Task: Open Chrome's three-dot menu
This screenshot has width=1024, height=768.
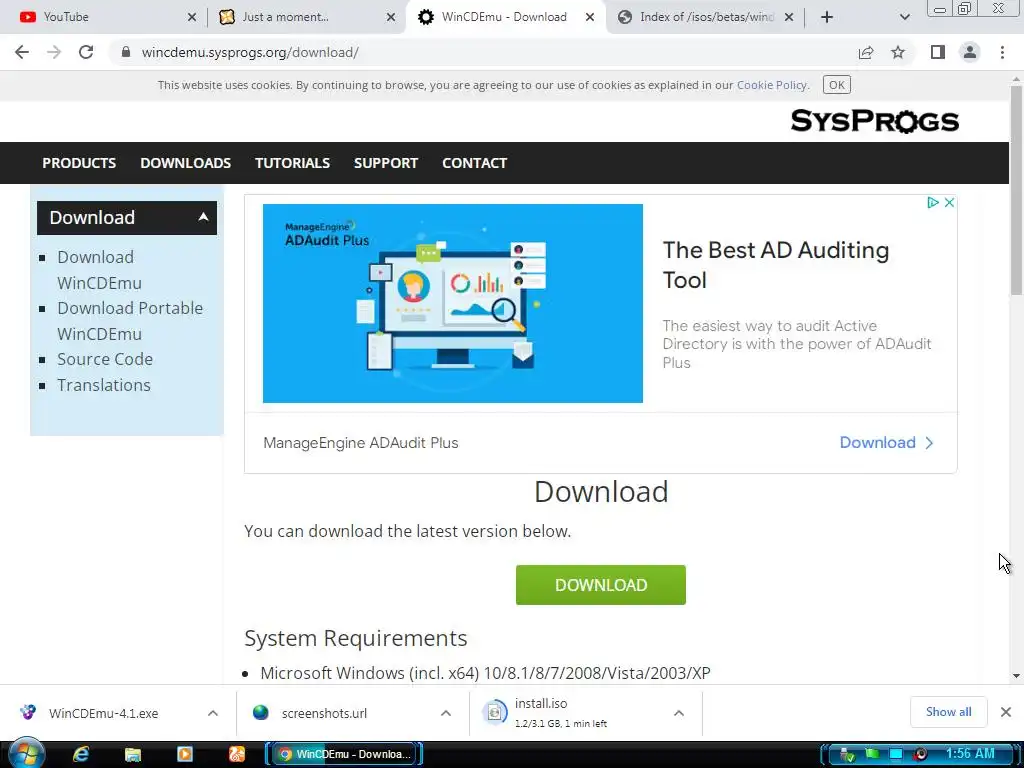Action: pyautogui.click(x=1002, y=52)
